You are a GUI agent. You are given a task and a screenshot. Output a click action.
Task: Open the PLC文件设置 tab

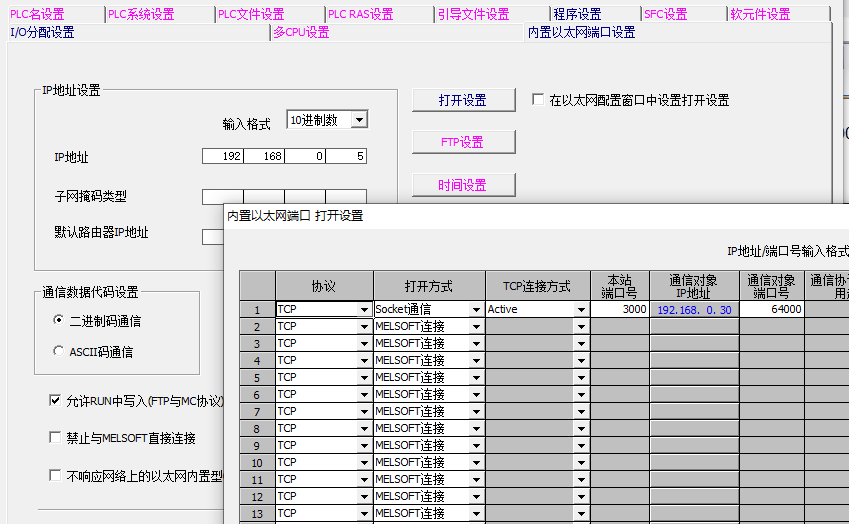[x=251, y=14]
